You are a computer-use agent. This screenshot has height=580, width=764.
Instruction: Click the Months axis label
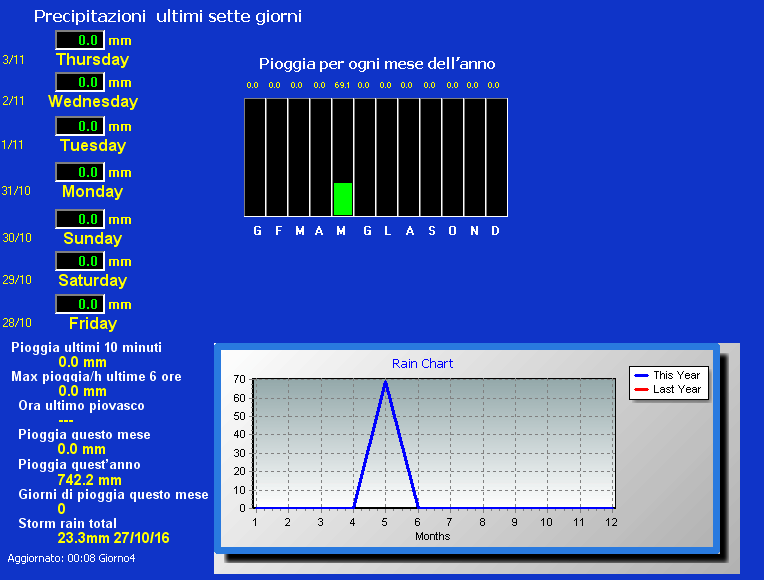pyautogui.click(x=432, y=536)
